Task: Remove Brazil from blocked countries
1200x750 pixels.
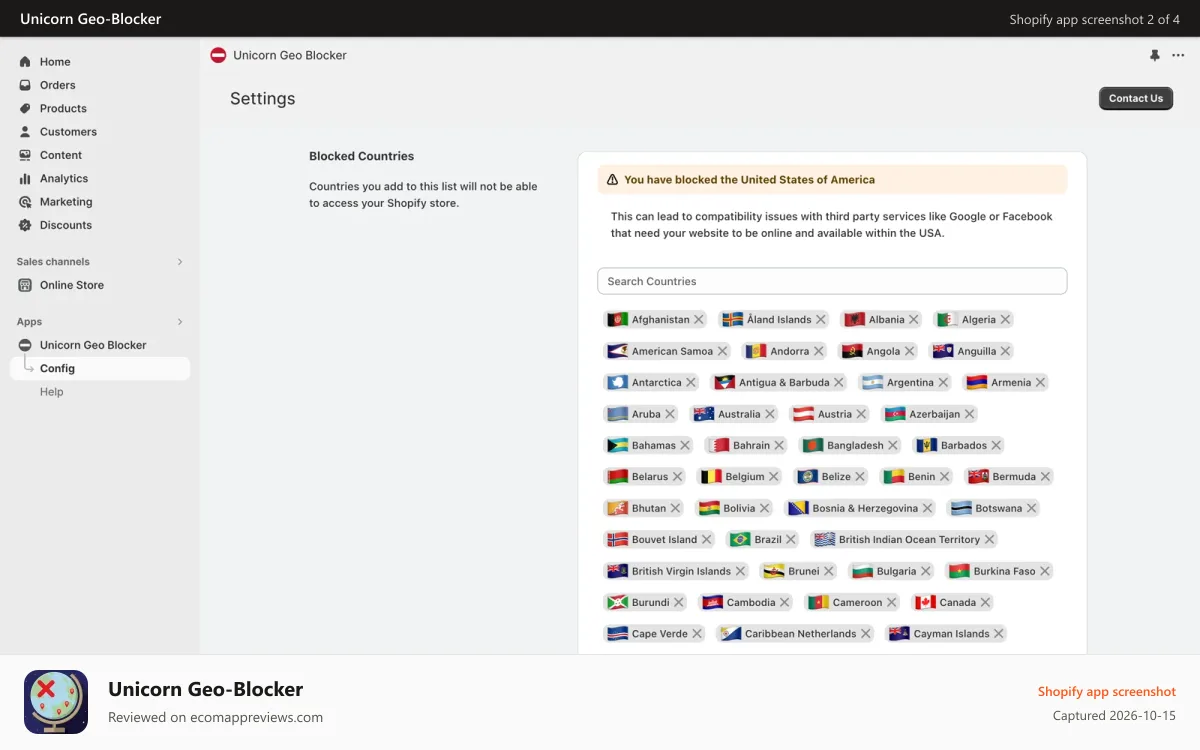Action: [791, 539]
